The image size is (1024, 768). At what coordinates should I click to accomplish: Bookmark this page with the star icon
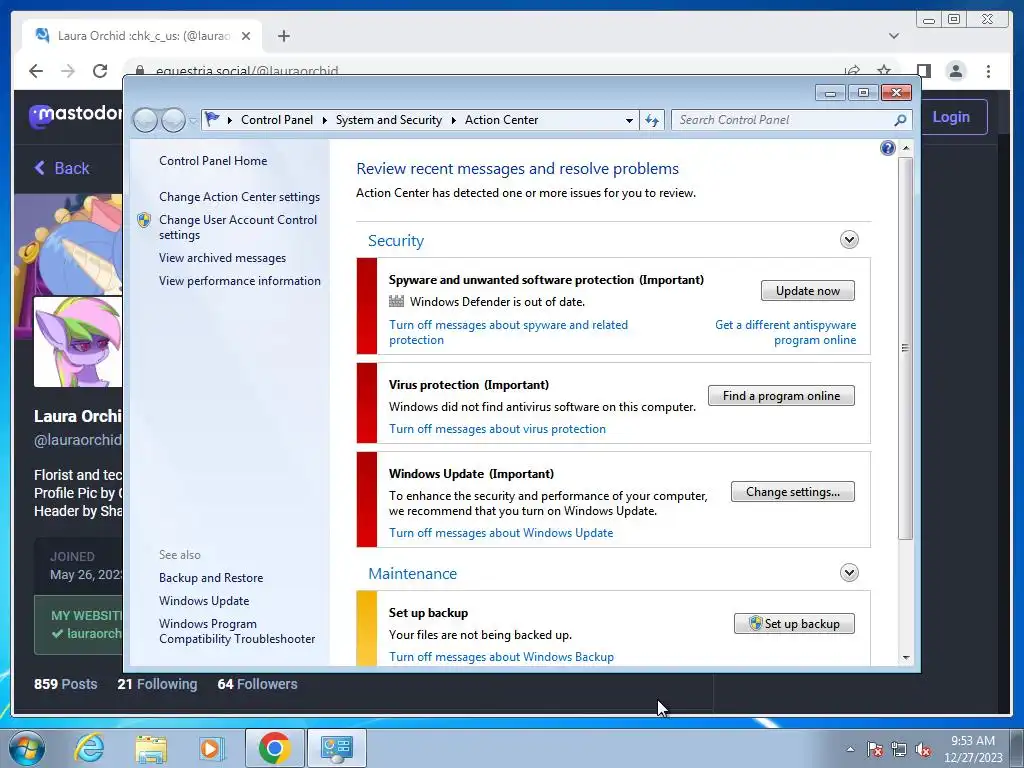[x=884, y=71]
